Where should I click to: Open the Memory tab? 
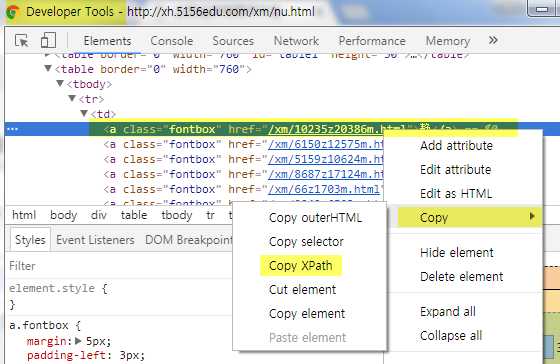(448, 41)
